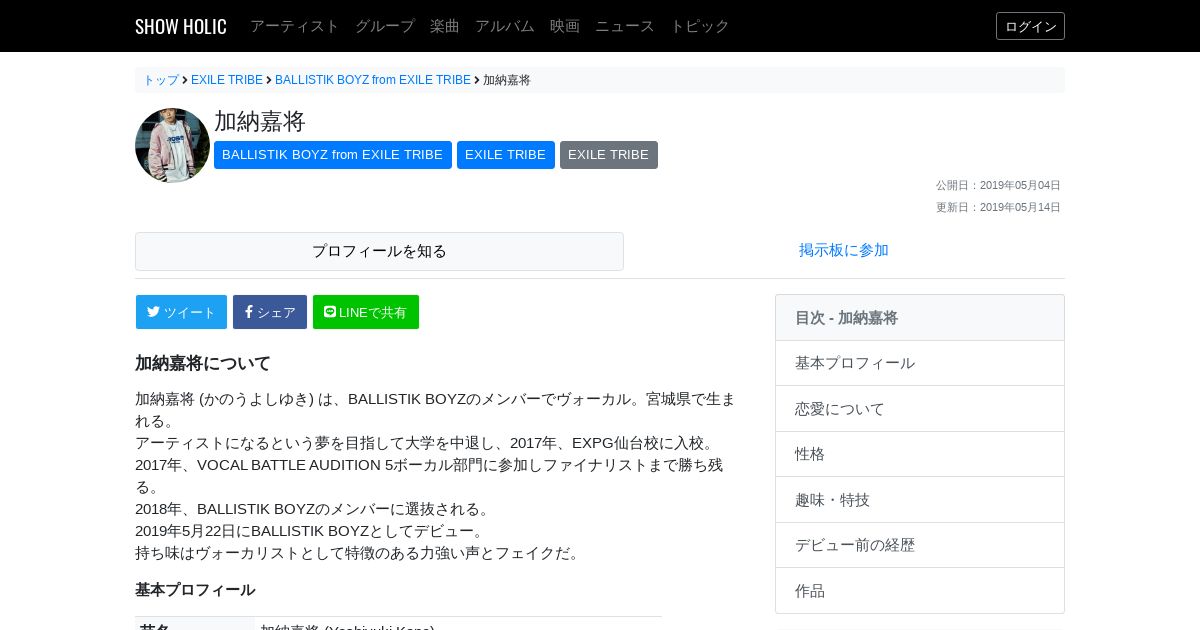Go to アルバム in the navbar
1200x630 pixels.
[x=505, y=26]
